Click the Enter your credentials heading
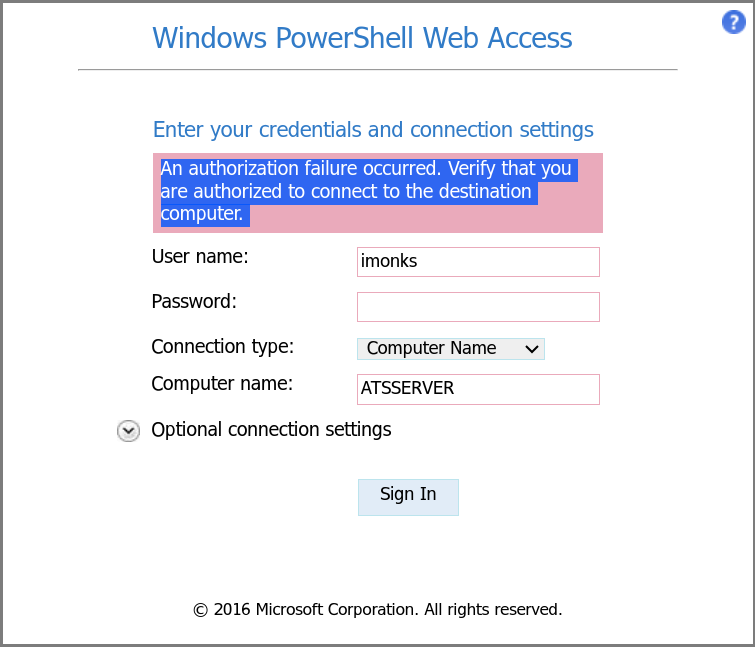 (x=373, y=129)
